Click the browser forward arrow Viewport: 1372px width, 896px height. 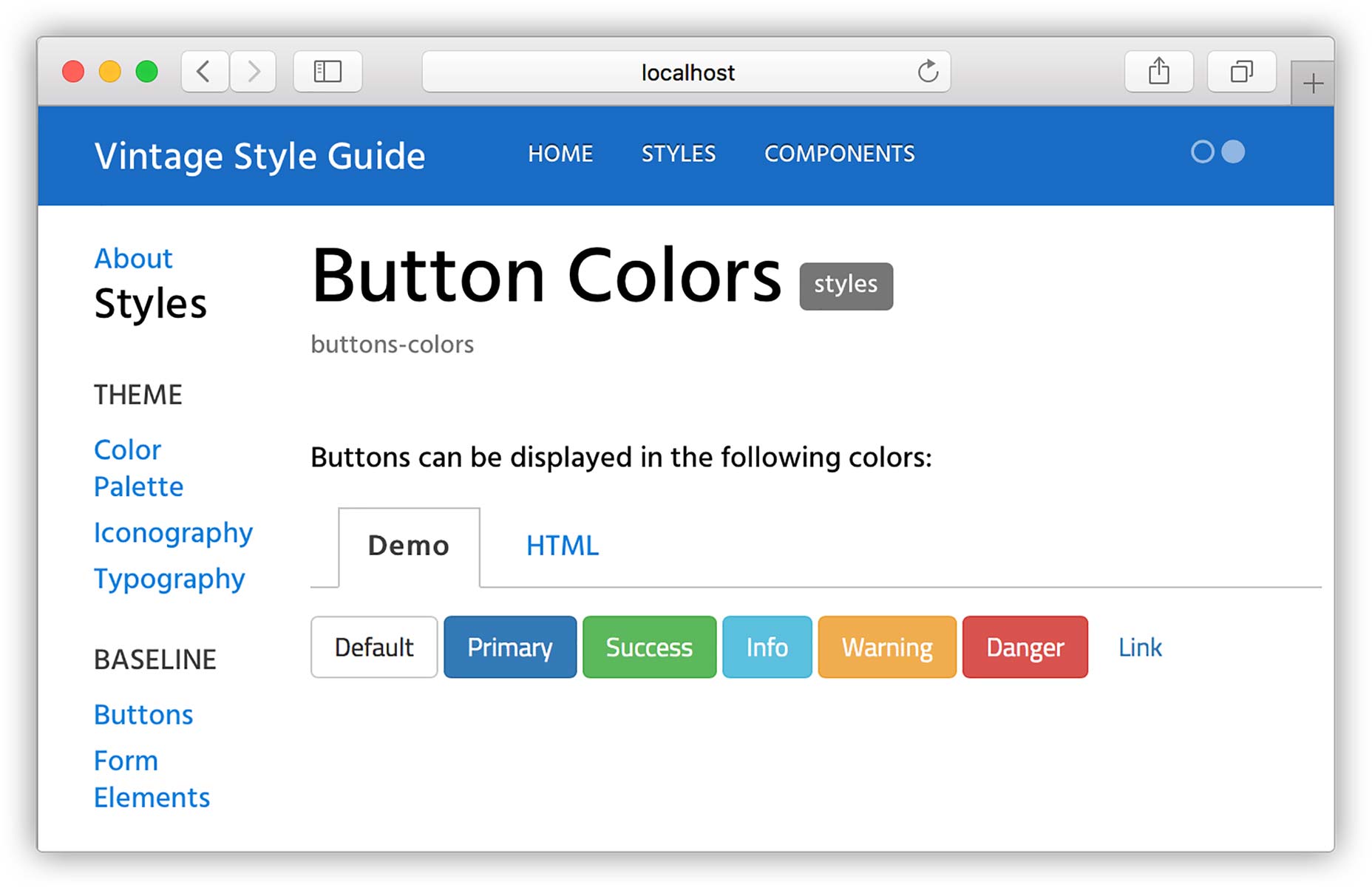(254, 72)
